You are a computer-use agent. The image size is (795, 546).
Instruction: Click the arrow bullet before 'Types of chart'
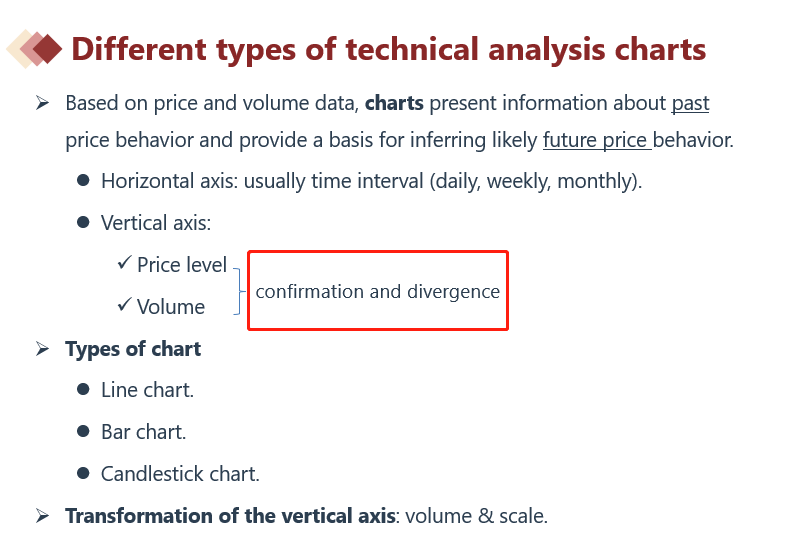pyautogui.click(x=43, y=349)
